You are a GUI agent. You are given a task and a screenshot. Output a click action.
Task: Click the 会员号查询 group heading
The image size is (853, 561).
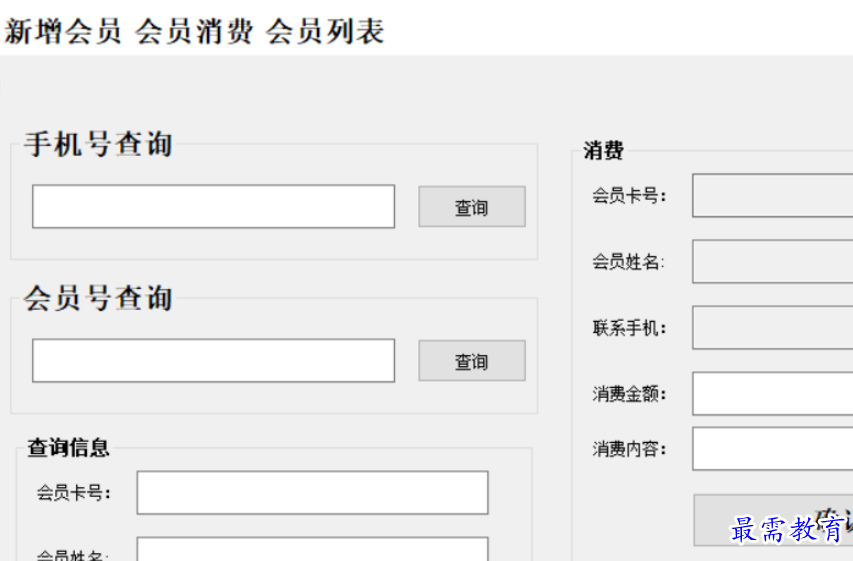pyautogui.click(x=98, y=298)
